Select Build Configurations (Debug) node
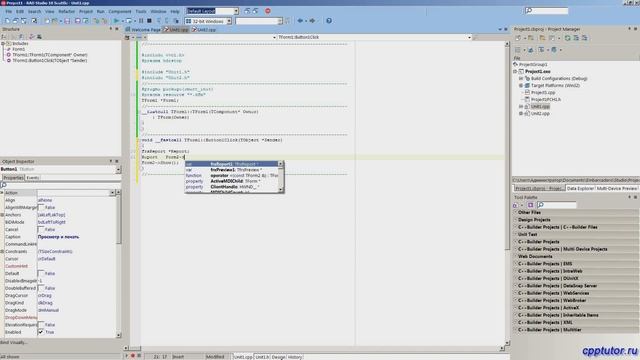640x360 pixels. (x=559, y=78)
